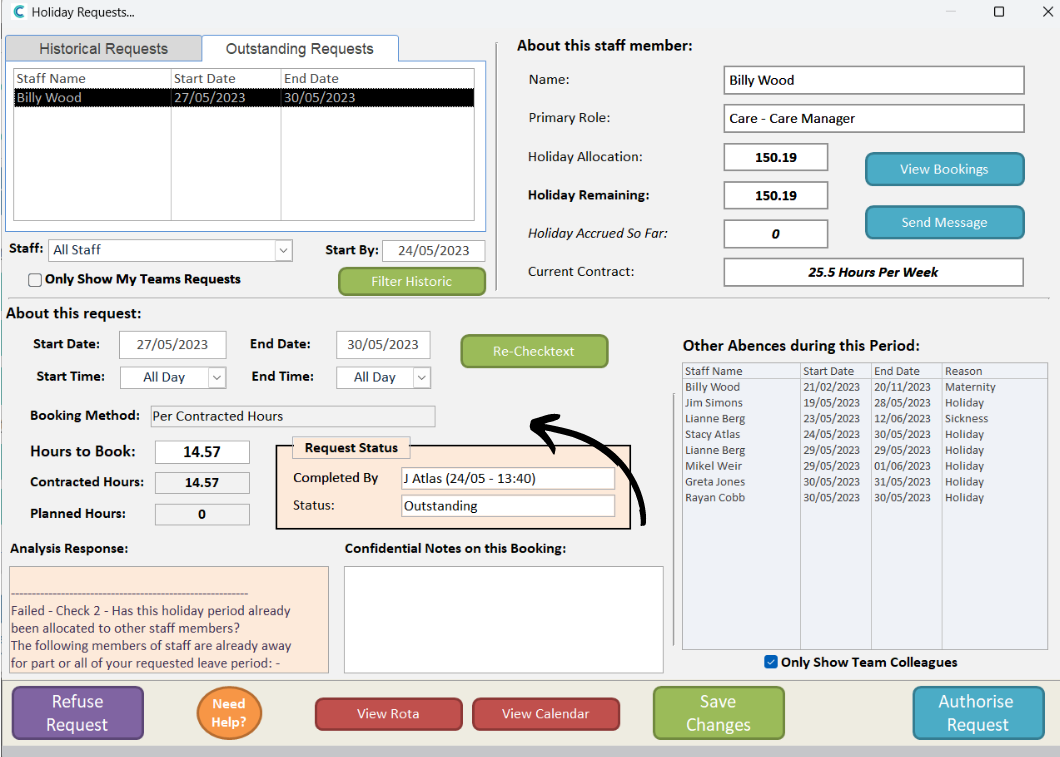This screenshot has height=757, width=1060.
Task: Click the app logo icon in title bar
Action: pyautogui.click(x=18, y=12)
